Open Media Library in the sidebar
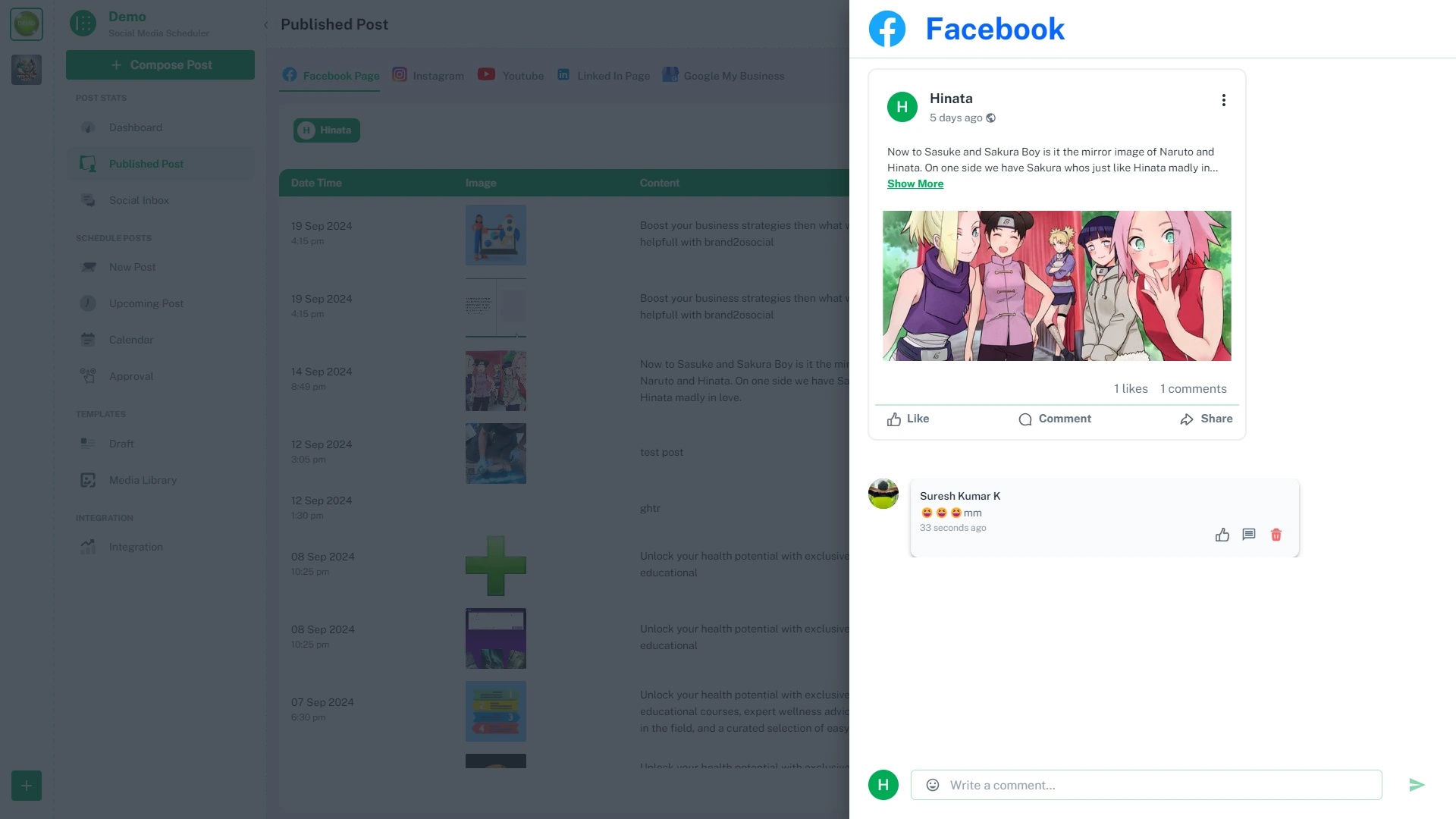The image size is (1456, 819). (x=160, y=480)
